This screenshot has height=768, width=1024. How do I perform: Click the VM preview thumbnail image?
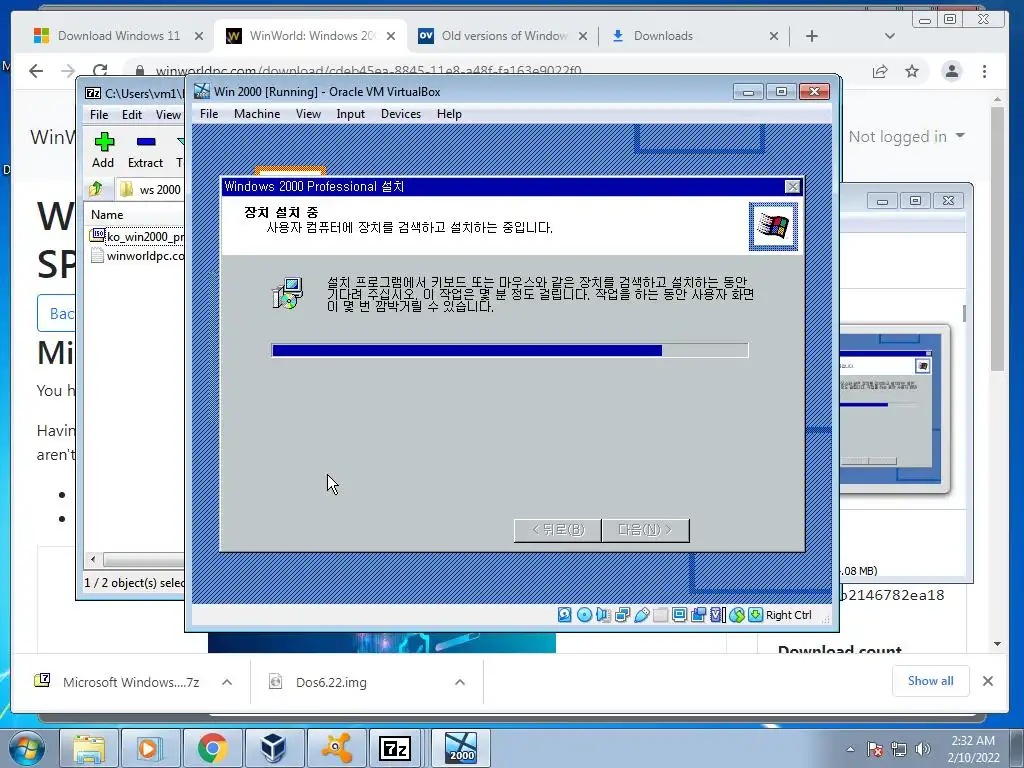(x=893, y=408)
